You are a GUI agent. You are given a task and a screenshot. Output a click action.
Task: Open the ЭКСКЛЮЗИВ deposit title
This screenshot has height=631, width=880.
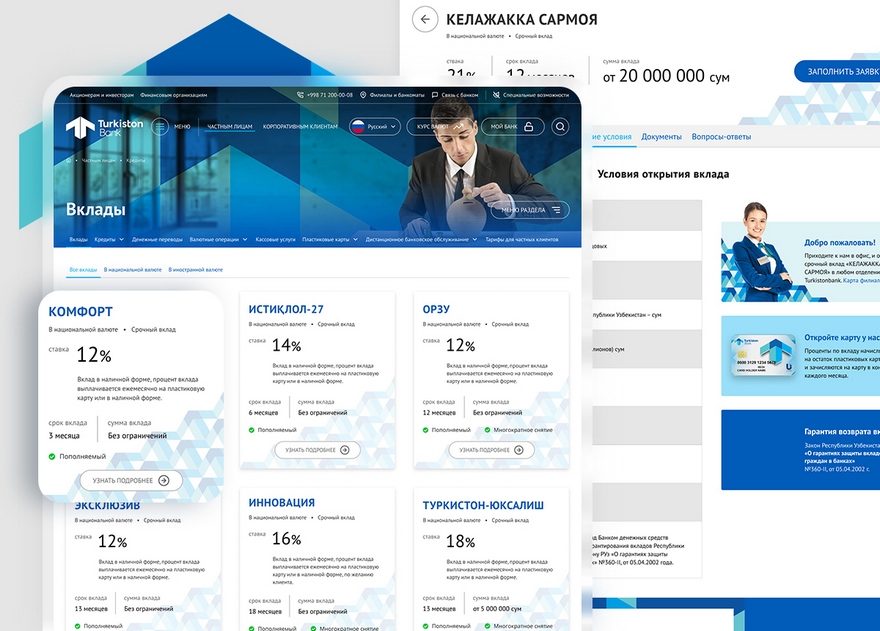coord(107,506)
